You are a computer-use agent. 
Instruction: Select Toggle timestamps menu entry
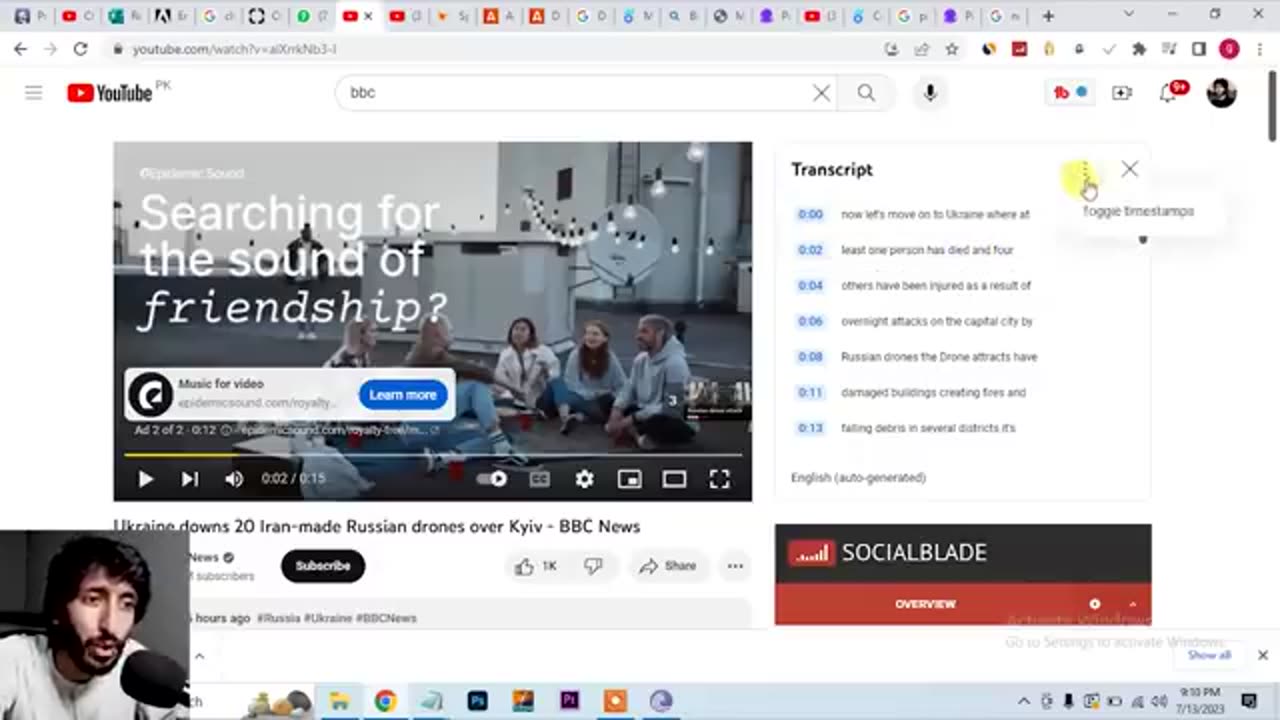[1138, 211]
